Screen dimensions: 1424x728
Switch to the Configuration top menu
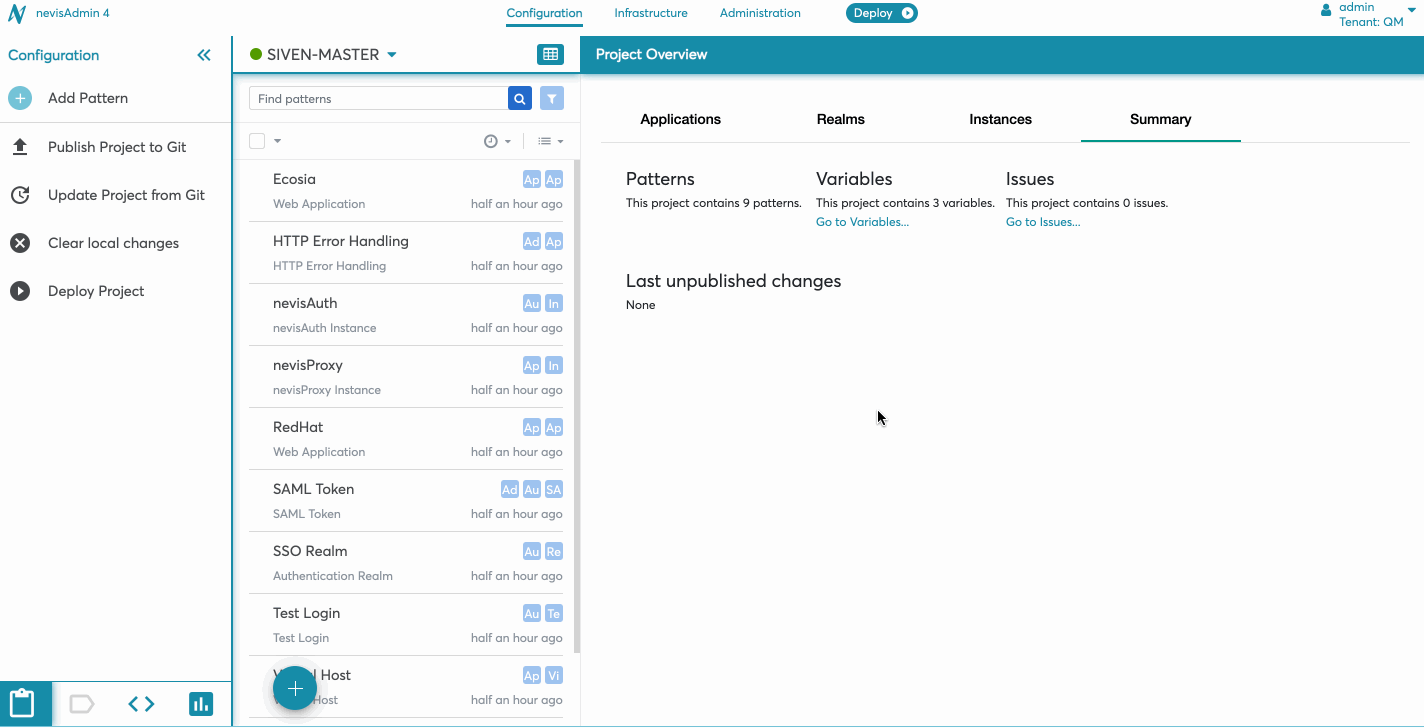(544, 14)
